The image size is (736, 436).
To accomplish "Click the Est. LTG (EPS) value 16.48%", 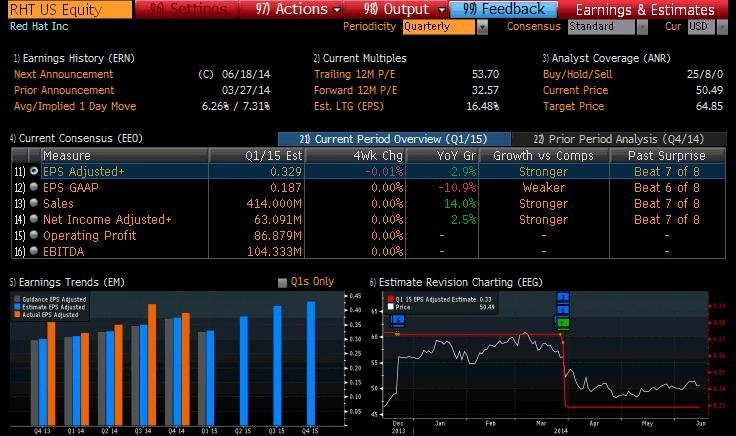I will click(483, 106).
